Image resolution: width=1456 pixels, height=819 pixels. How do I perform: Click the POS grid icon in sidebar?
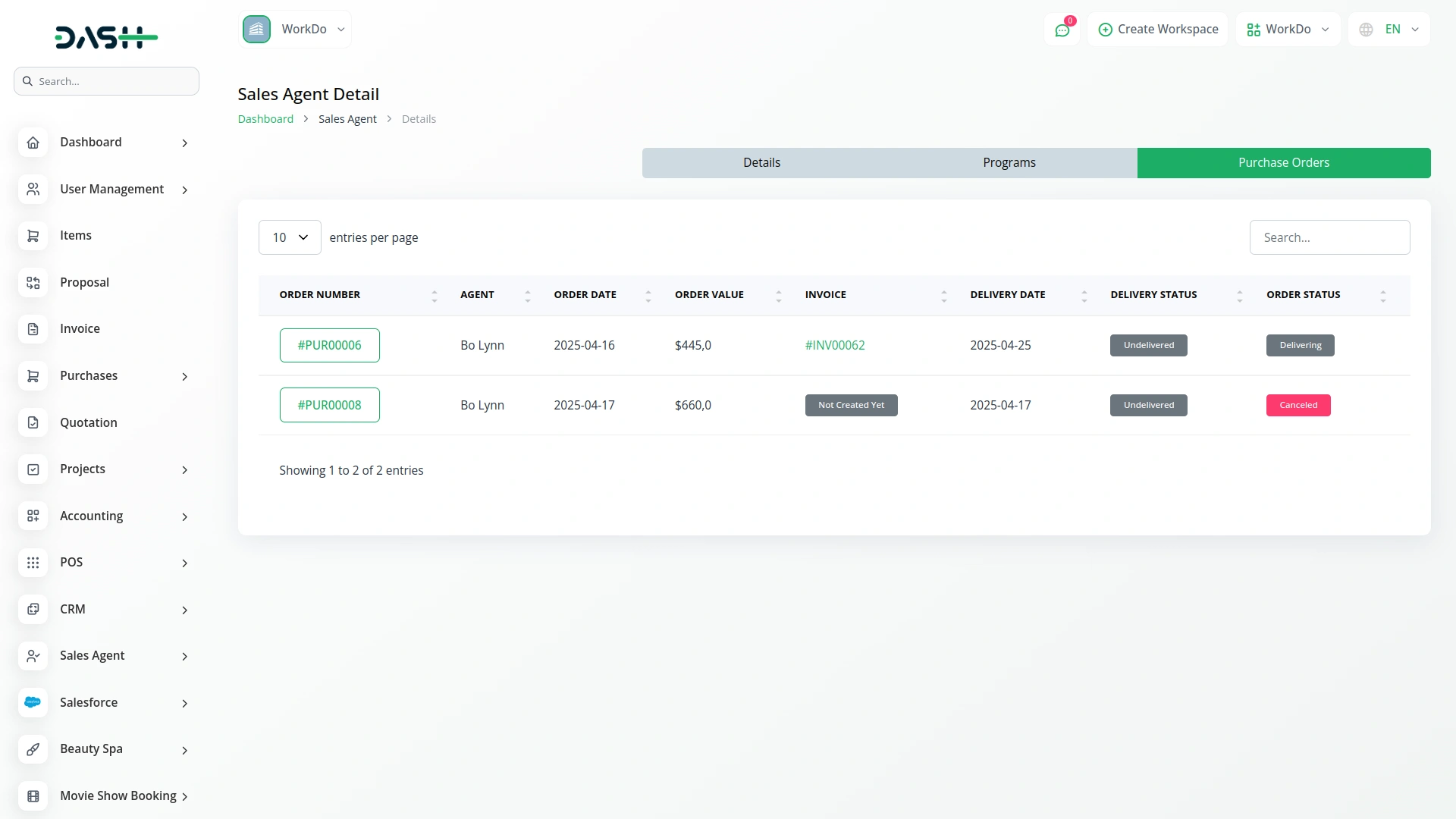pyautogui.click(x=33, y=563)
